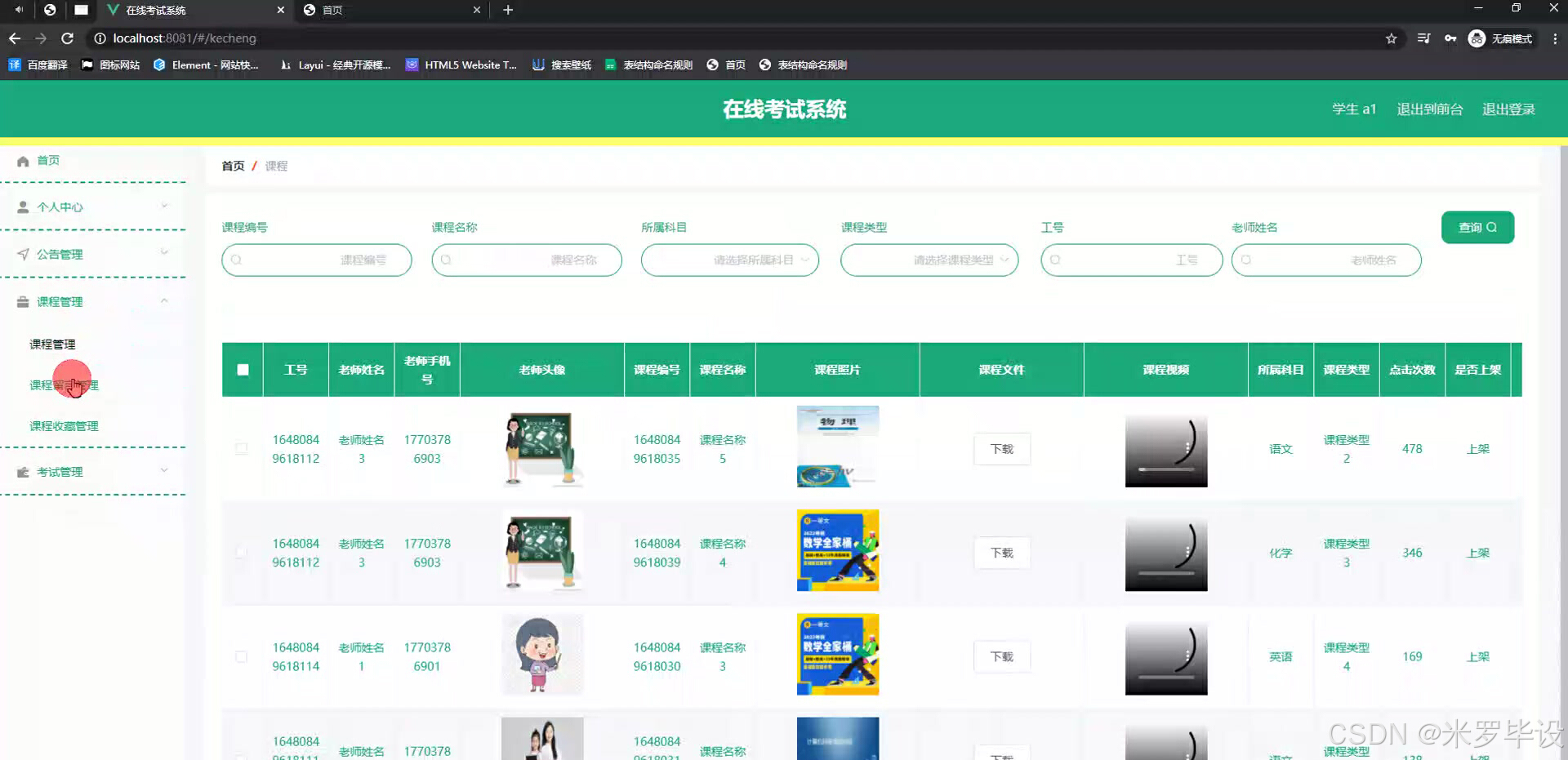Check the second course row checkbox
This screenshot has height=760, width=1568.
pos(242,552)
